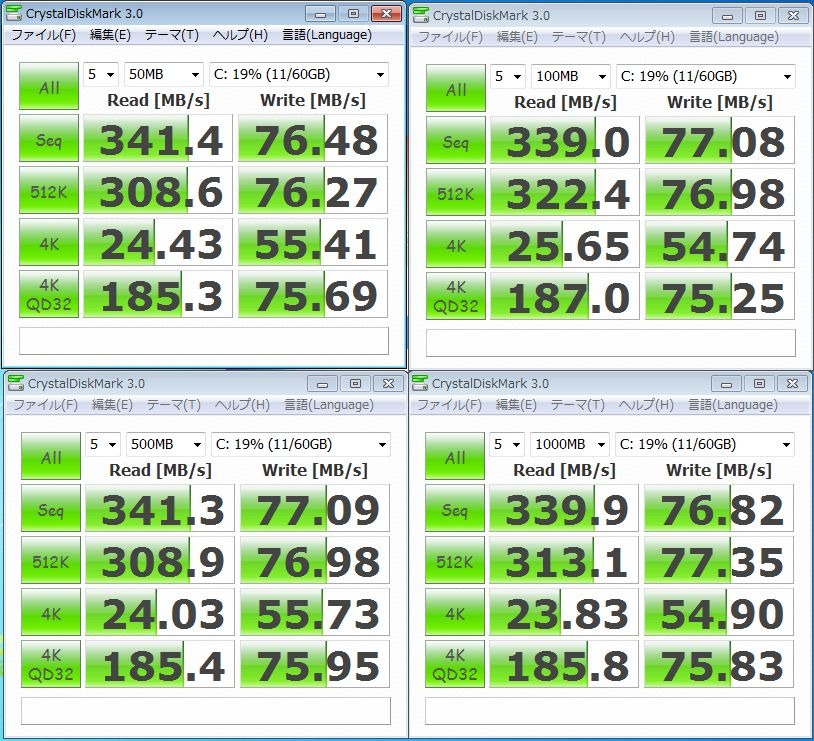The height and width of the screenshot is (741, 814).
Task: Open the test count dropdown in the 1000MB window
Action: (507, 444)
